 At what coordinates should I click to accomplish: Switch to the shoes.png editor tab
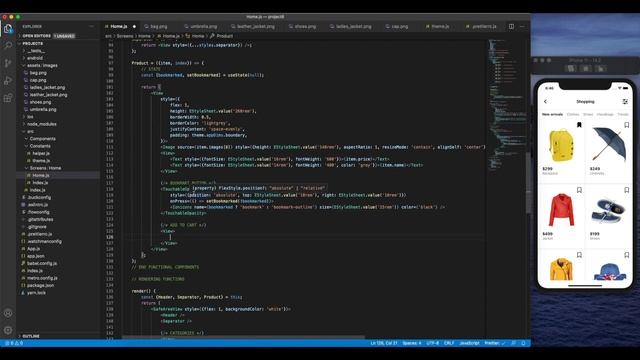tap(305, 26)
